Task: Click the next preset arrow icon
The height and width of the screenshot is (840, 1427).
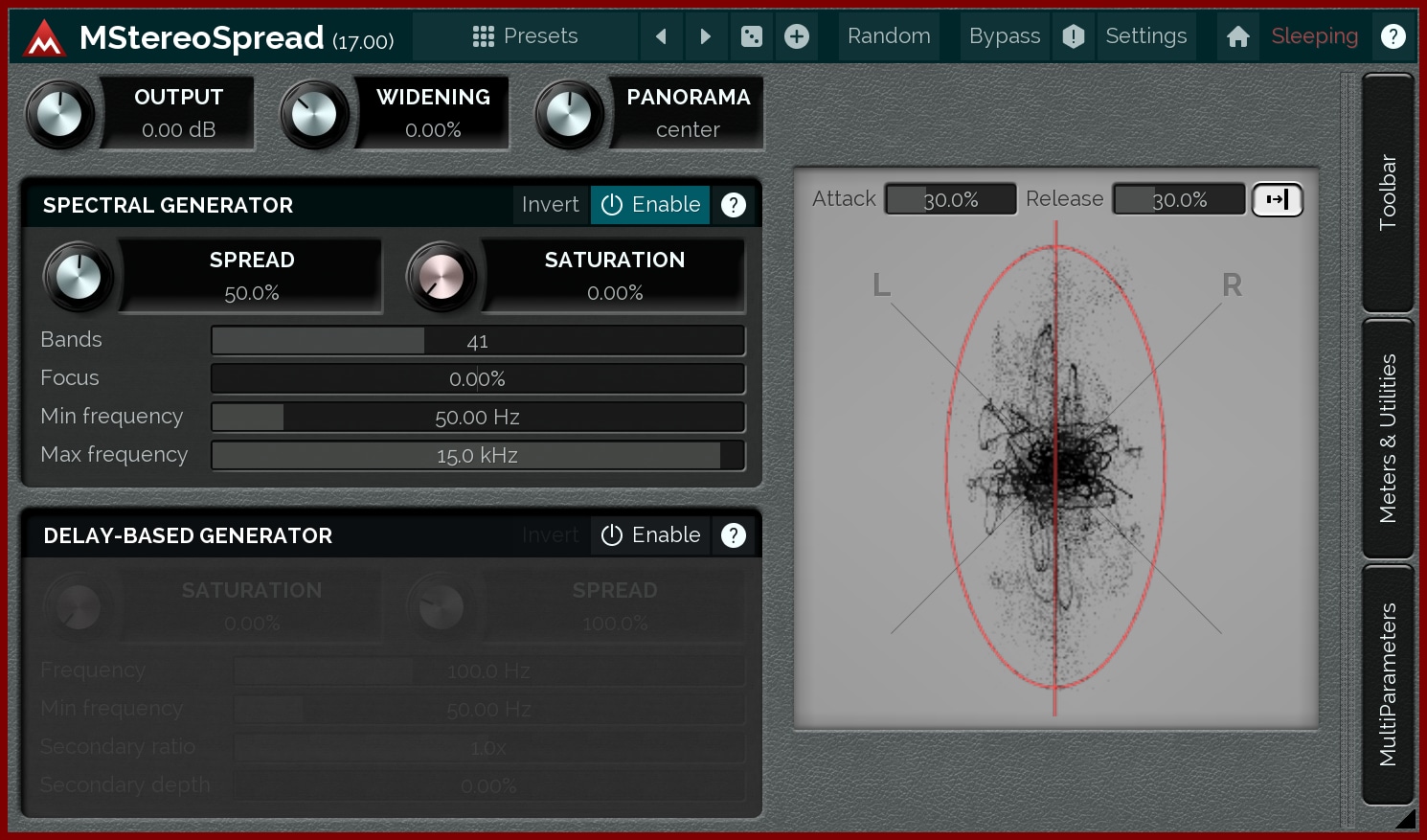Action: (x=706, y=36)
